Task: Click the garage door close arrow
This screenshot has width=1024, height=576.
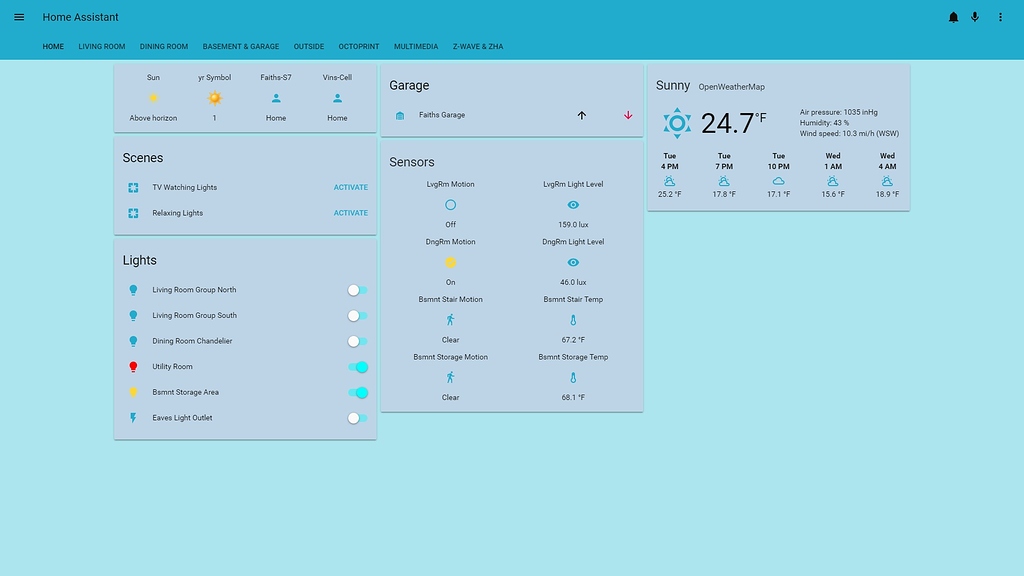Action: click(628, 115)
